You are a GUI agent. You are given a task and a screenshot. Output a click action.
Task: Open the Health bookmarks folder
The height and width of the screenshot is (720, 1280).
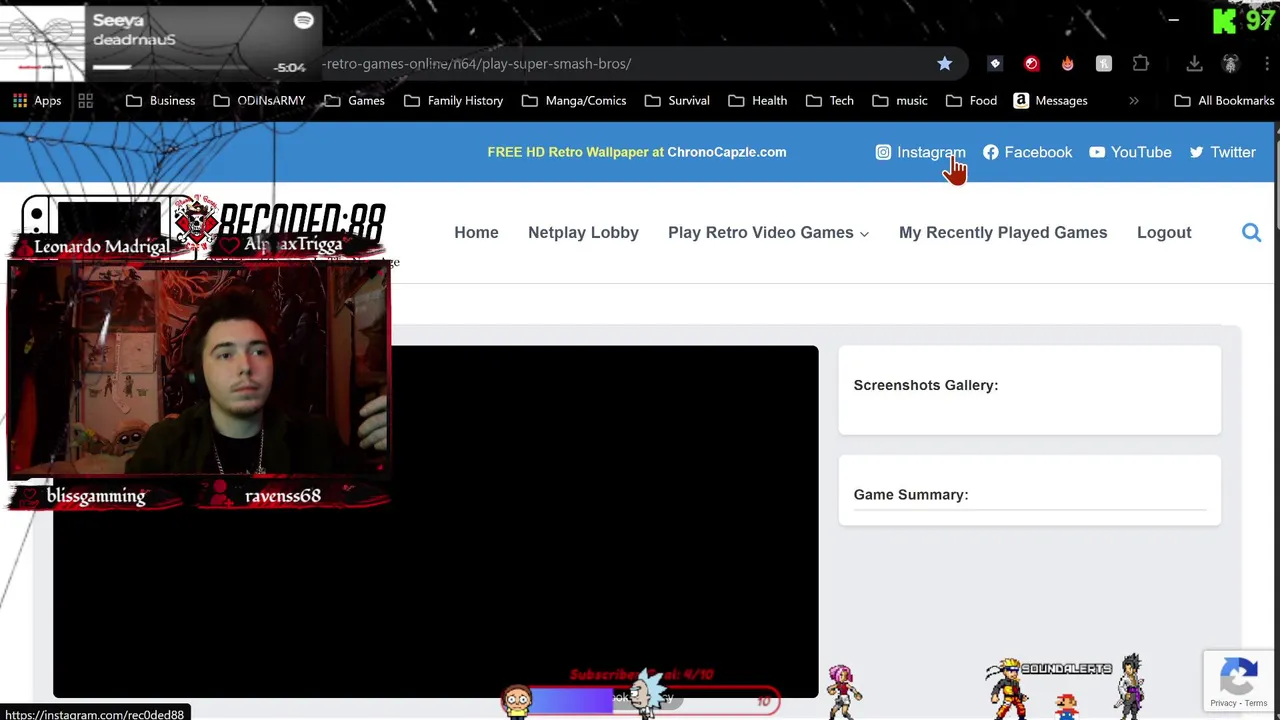tap(758, 100)
